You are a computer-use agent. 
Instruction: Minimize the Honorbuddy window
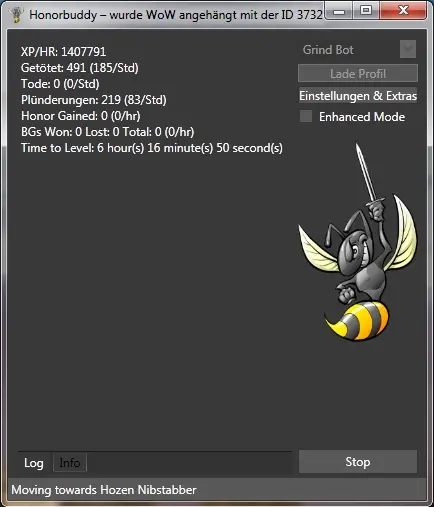(x=339, y=12)
